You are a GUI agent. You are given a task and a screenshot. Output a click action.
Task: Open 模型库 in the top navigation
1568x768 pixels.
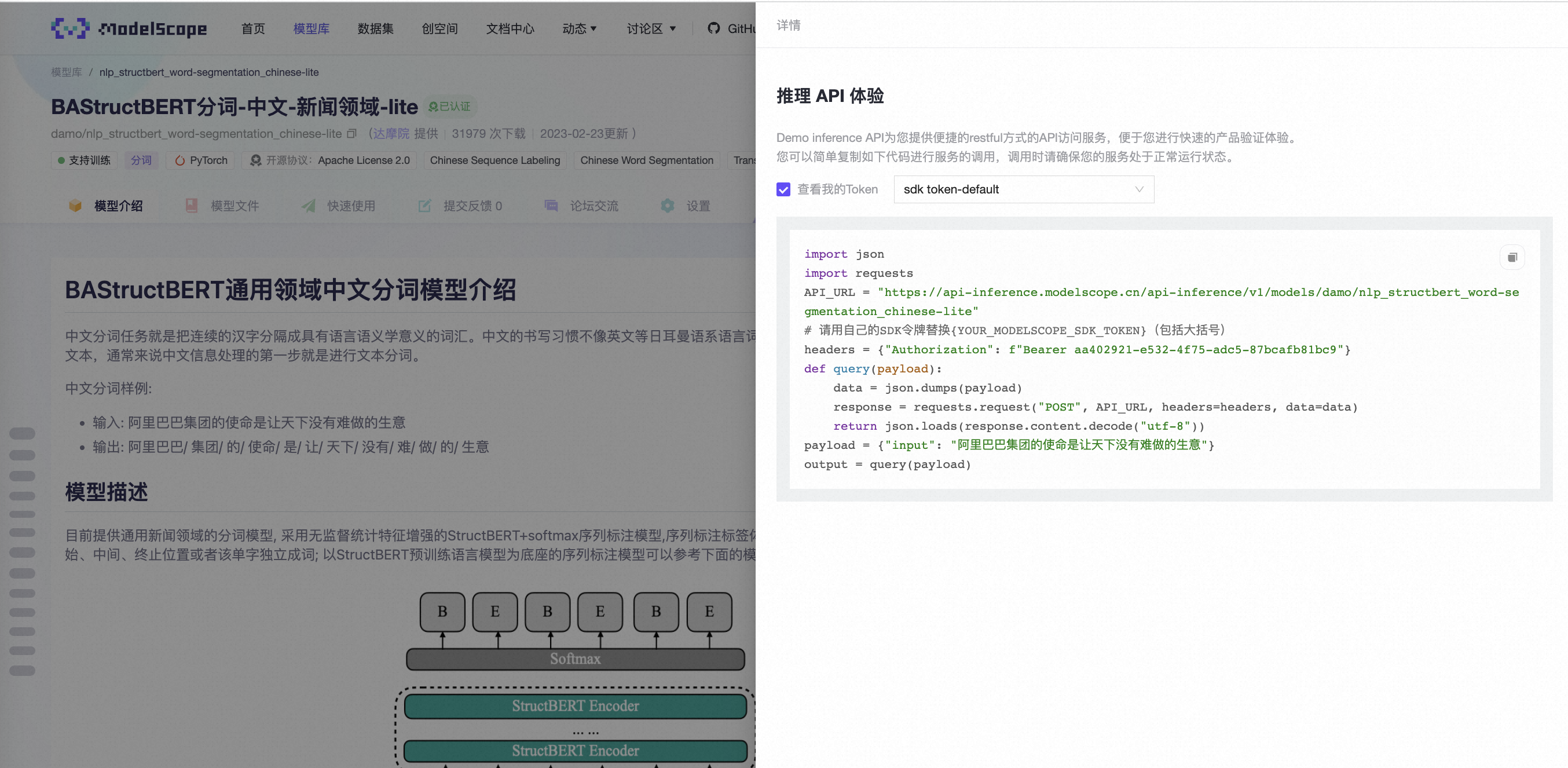tap(311, 28)
